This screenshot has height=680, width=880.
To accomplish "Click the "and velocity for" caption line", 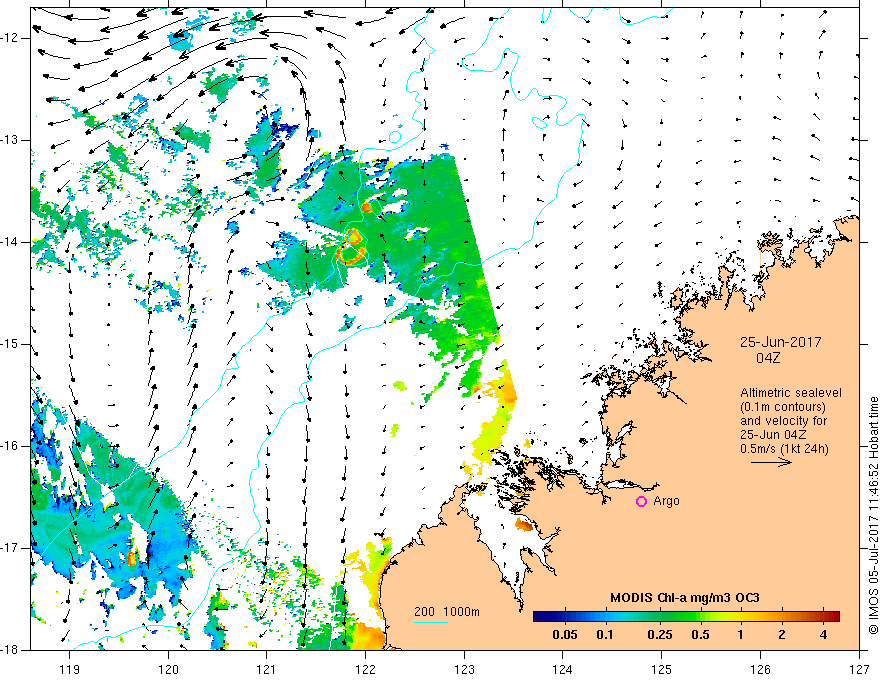I will (783, 421).
